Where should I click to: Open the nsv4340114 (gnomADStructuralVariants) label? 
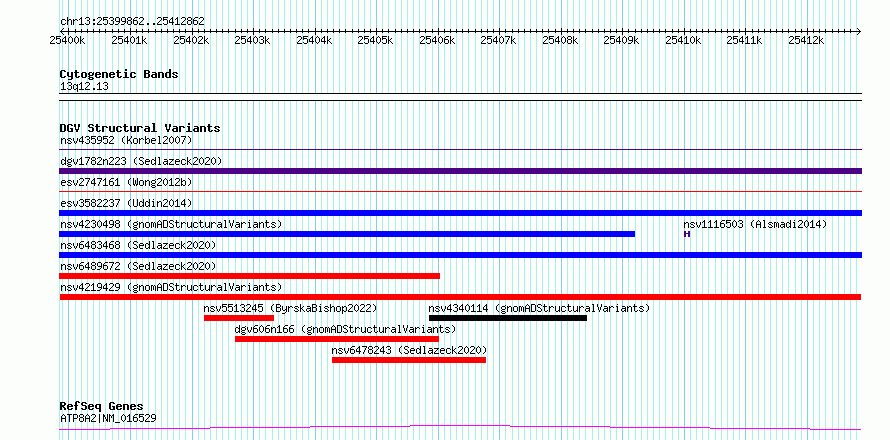(x=539, y=308)
